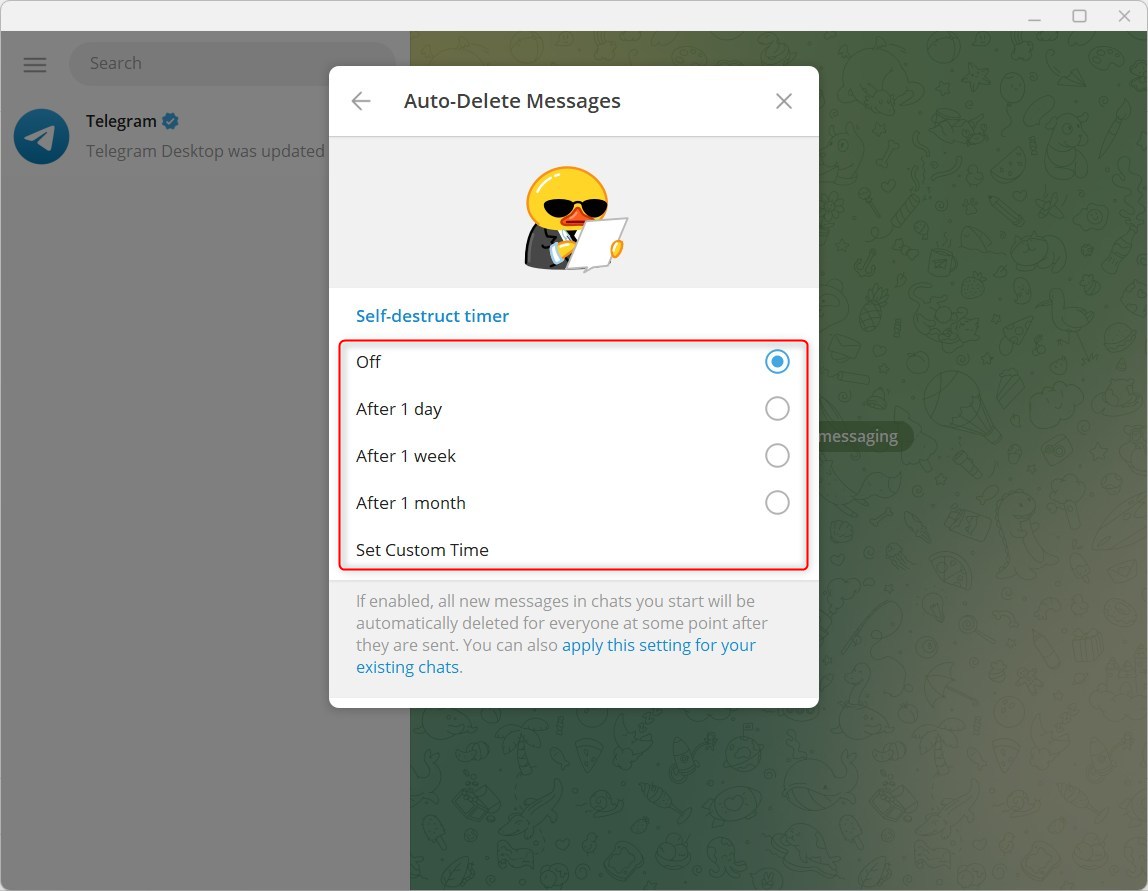Close the Auto-Delete Messages dialog
The height and width of the screenshot is (891, 1148).
(783, 101)
